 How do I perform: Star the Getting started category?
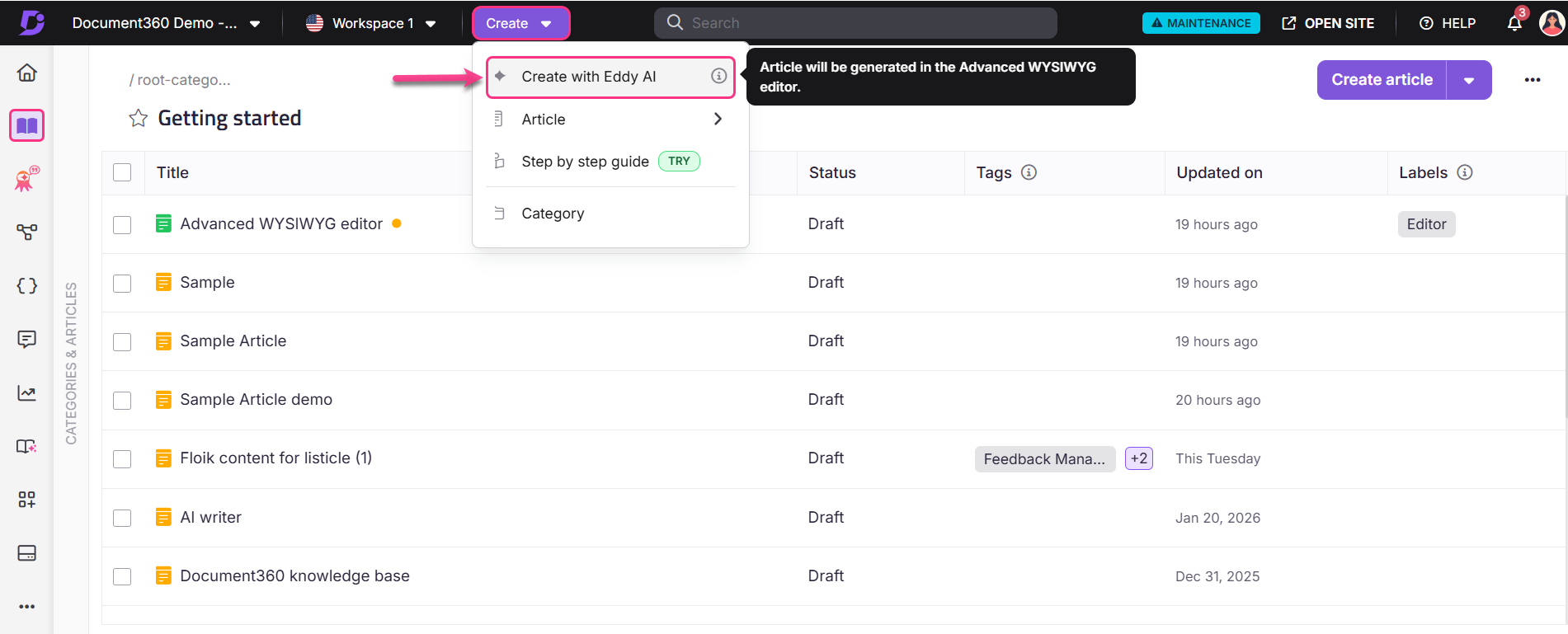tap(139, 119)
